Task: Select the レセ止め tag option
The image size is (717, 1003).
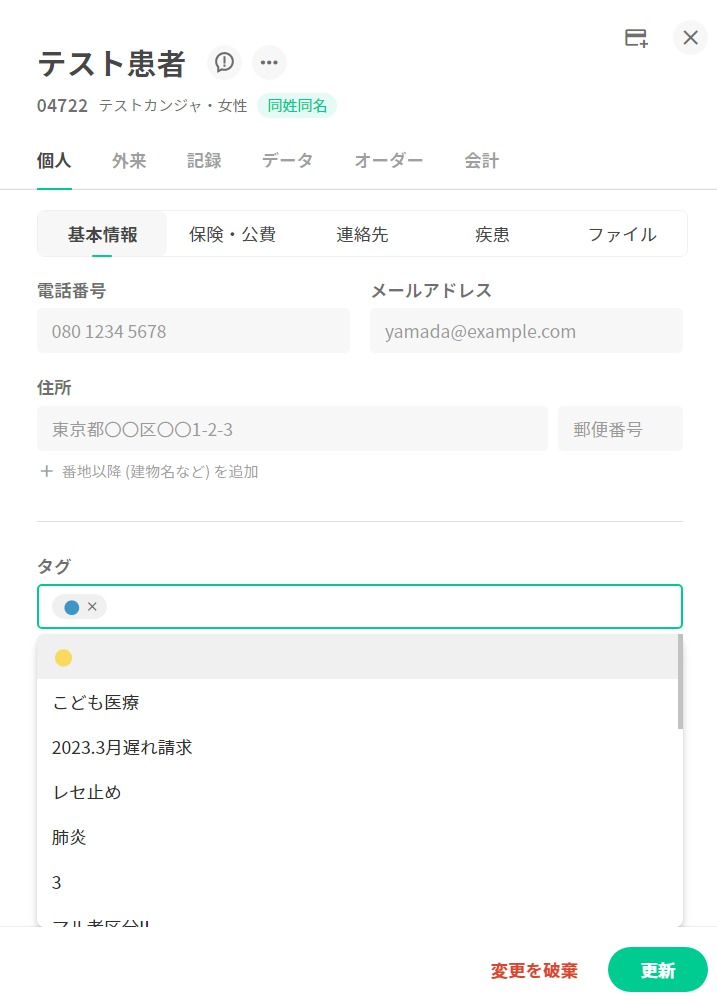Action: click(87, 792)
